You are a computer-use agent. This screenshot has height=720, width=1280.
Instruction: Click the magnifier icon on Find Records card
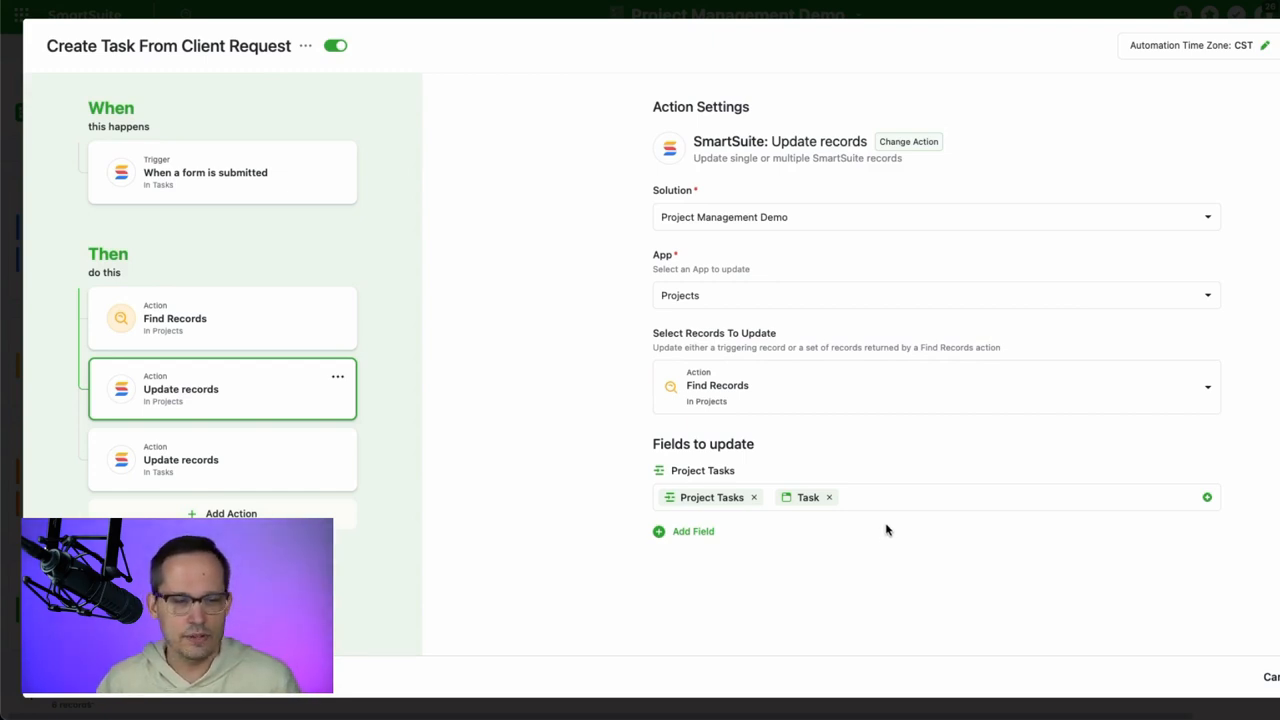coord(121,318)
